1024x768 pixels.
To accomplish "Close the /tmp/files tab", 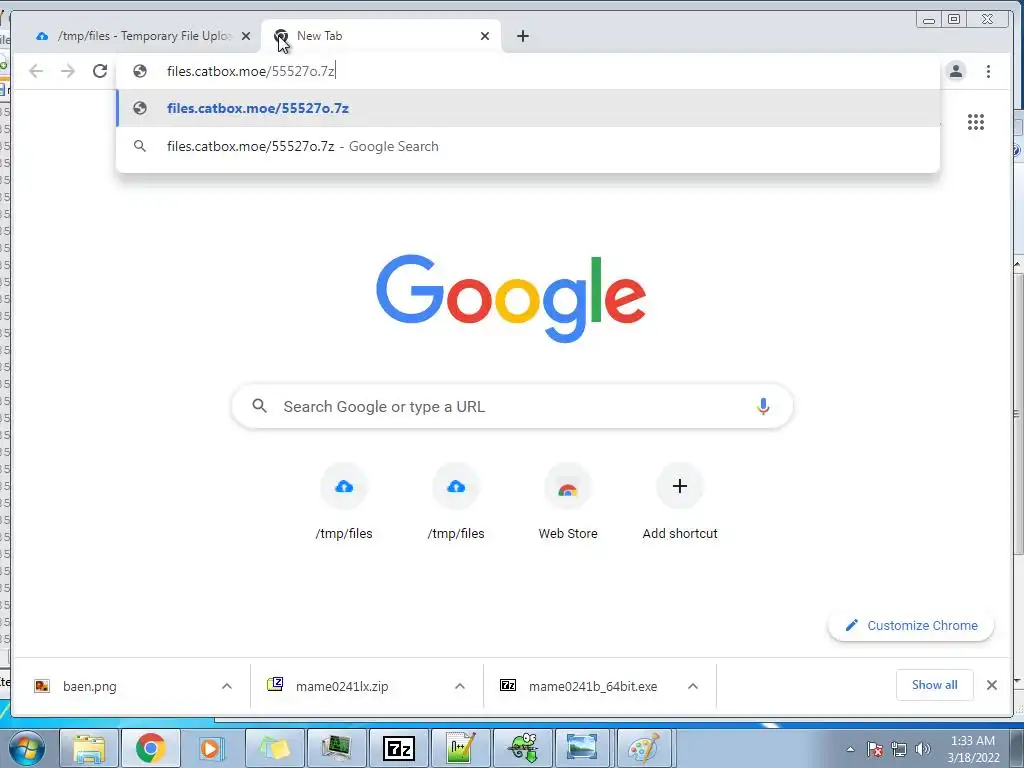I will coord(246,36).
